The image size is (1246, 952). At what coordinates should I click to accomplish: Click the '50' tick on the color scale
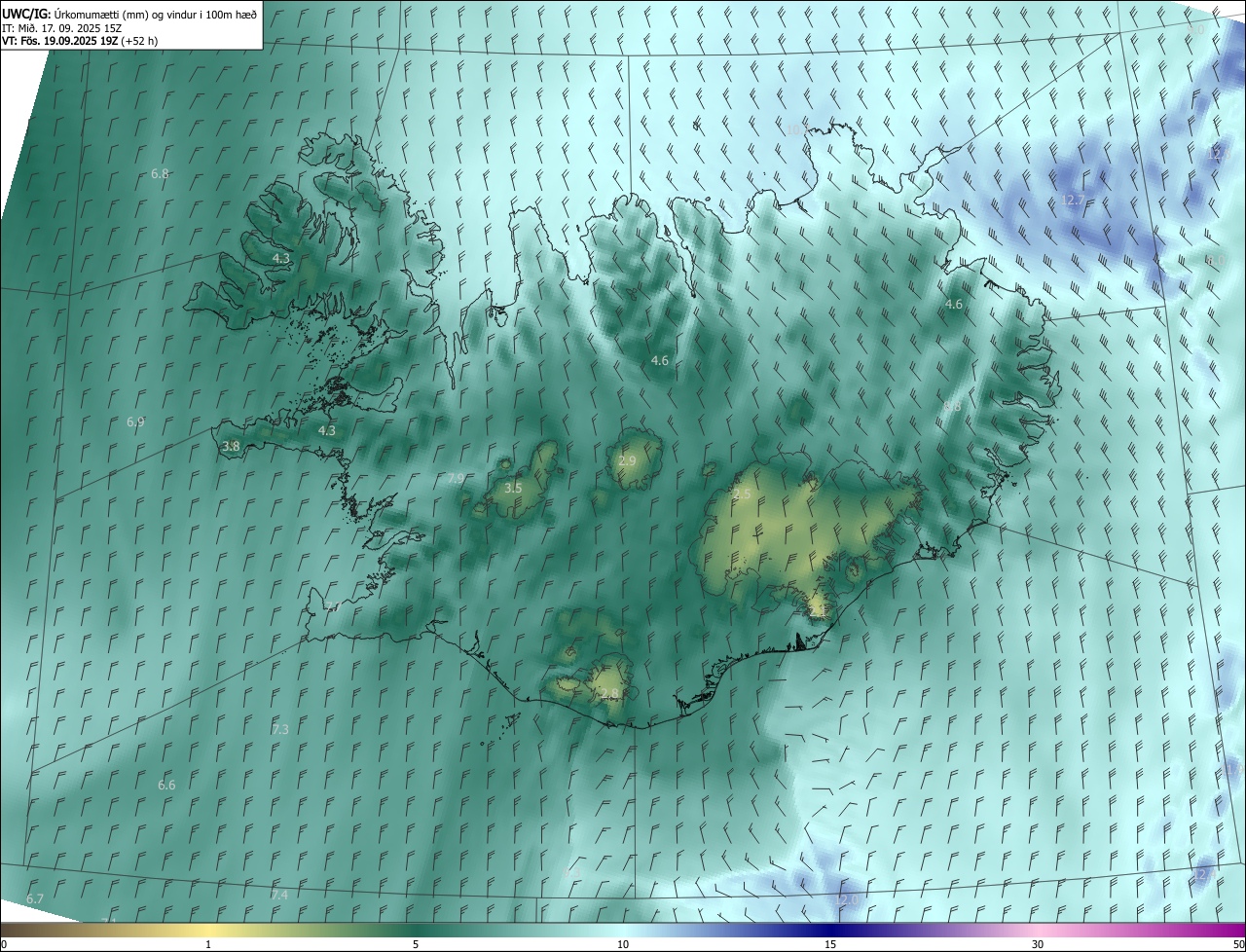click(x=1238, y=944)
